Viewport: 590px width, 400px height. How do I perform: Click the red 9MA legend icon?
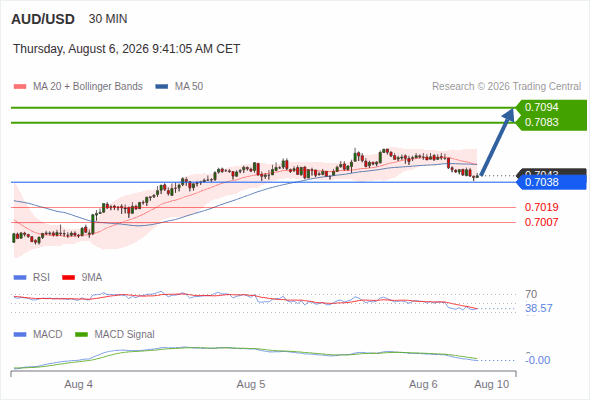[x=68, y=278]
